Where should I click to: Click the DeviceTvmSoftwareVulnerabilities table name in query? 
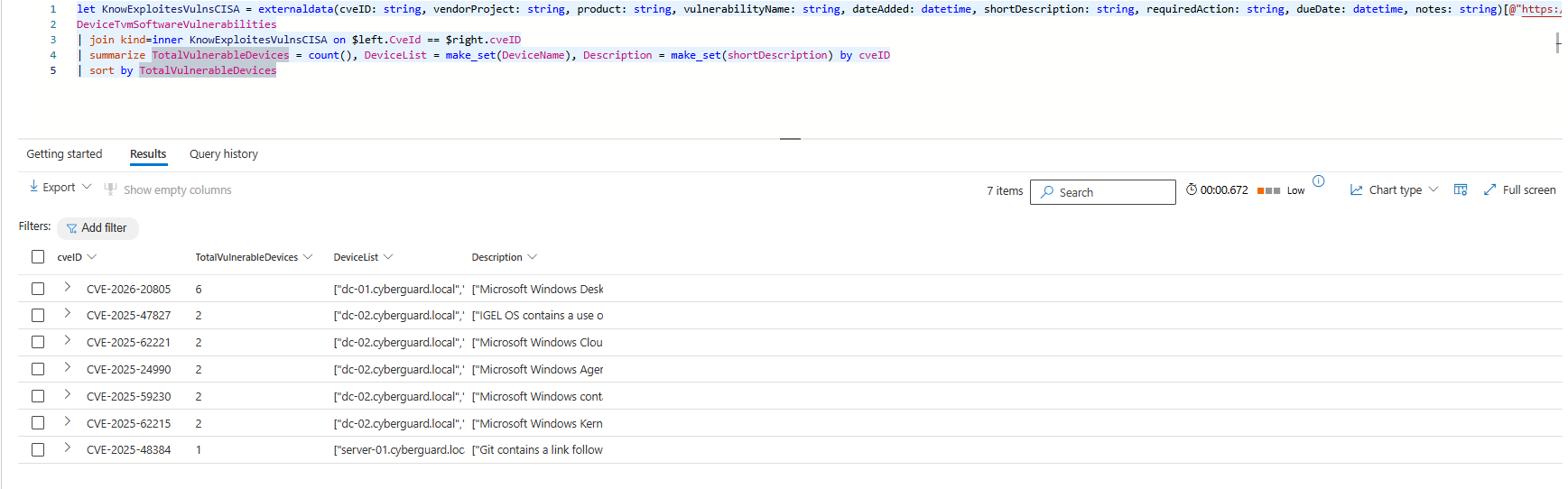click(x=177, y=24)
